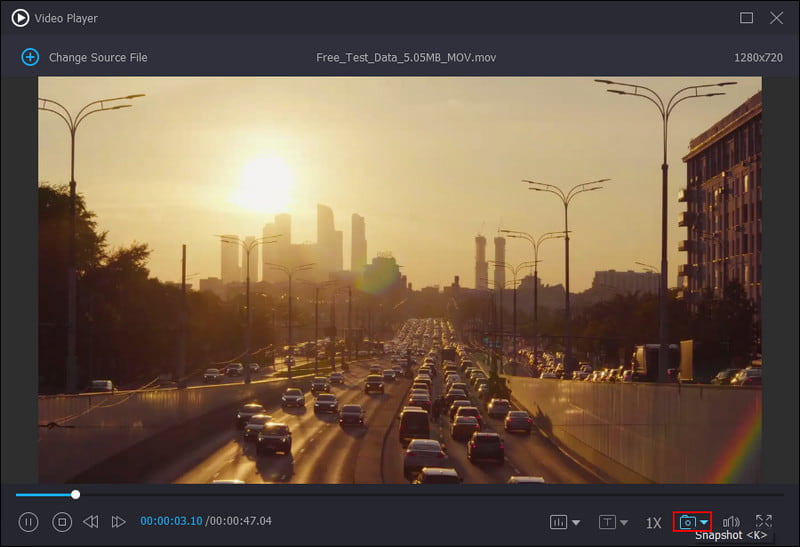Change playback speed via 1X

pyautogui.click(x=653, y=522)
